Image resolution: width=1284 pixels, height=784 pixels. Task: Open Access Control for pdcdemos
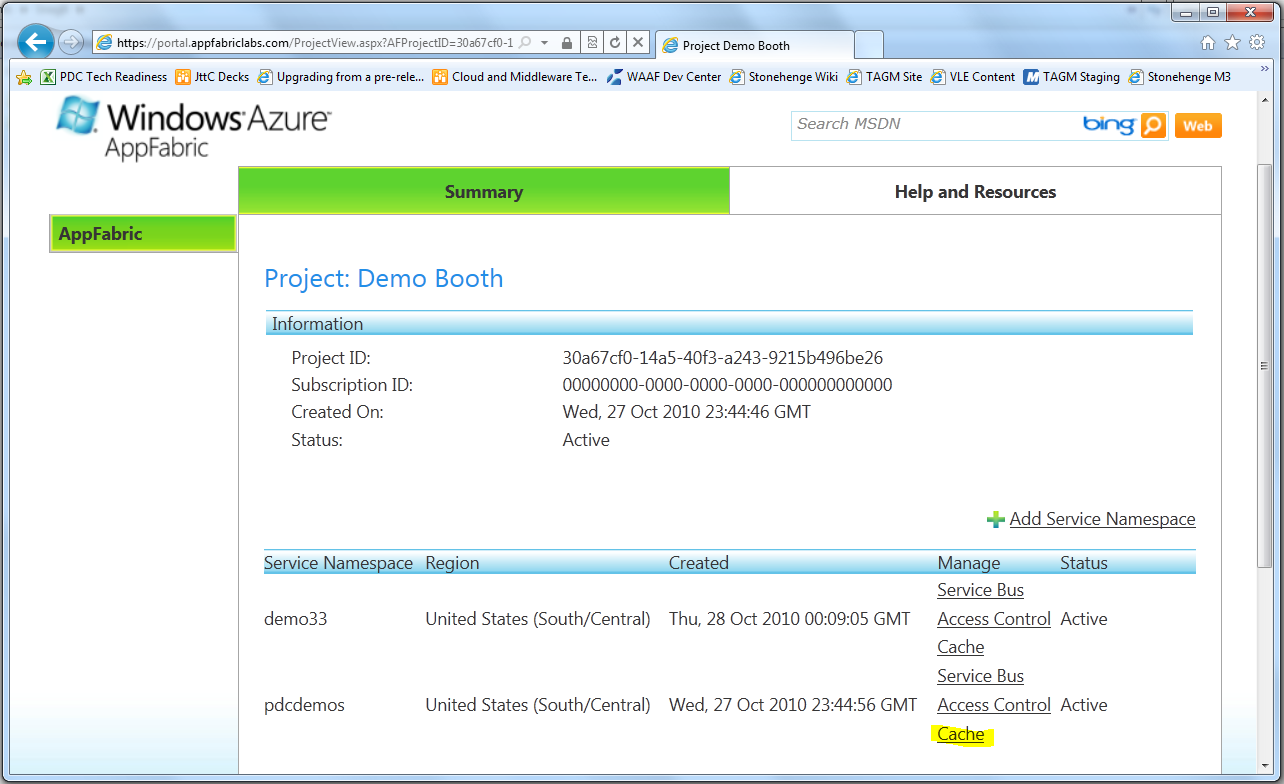click(994, 705)
